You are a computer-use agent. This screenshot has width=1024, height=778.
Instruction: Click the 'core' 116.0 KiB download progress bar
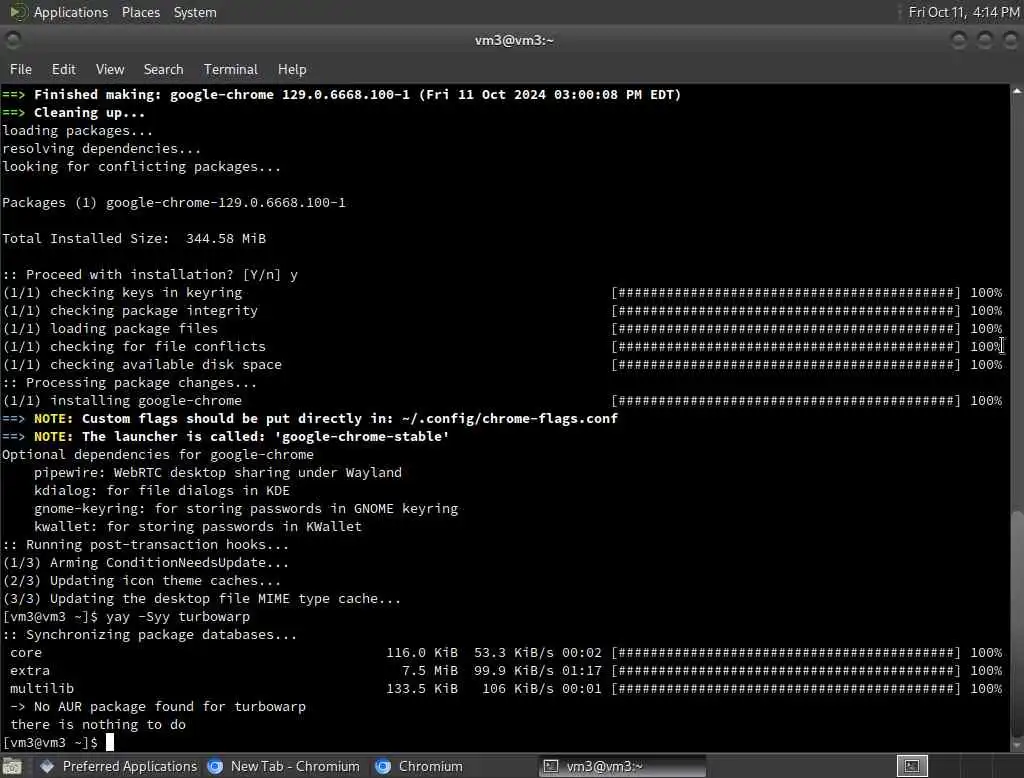(x=786, y=653)
